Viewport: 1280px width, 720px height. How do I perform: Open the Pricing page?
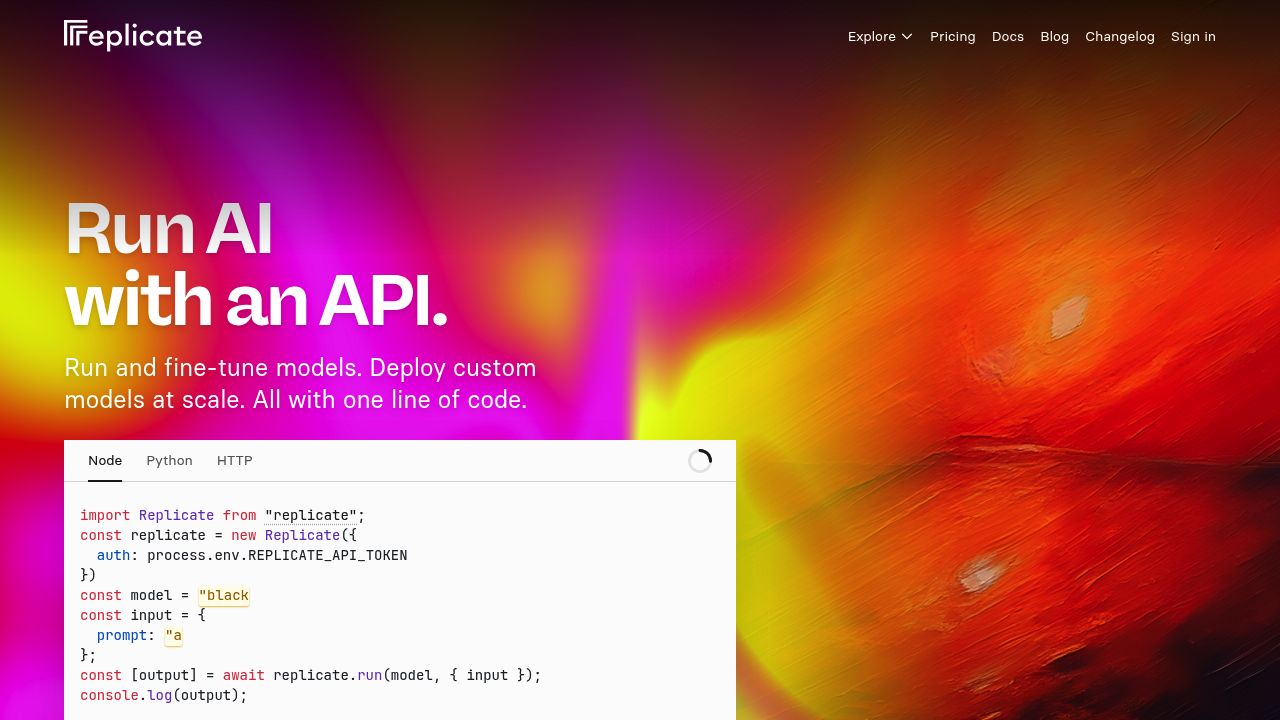pyautogui.click(x=952, y=37)
